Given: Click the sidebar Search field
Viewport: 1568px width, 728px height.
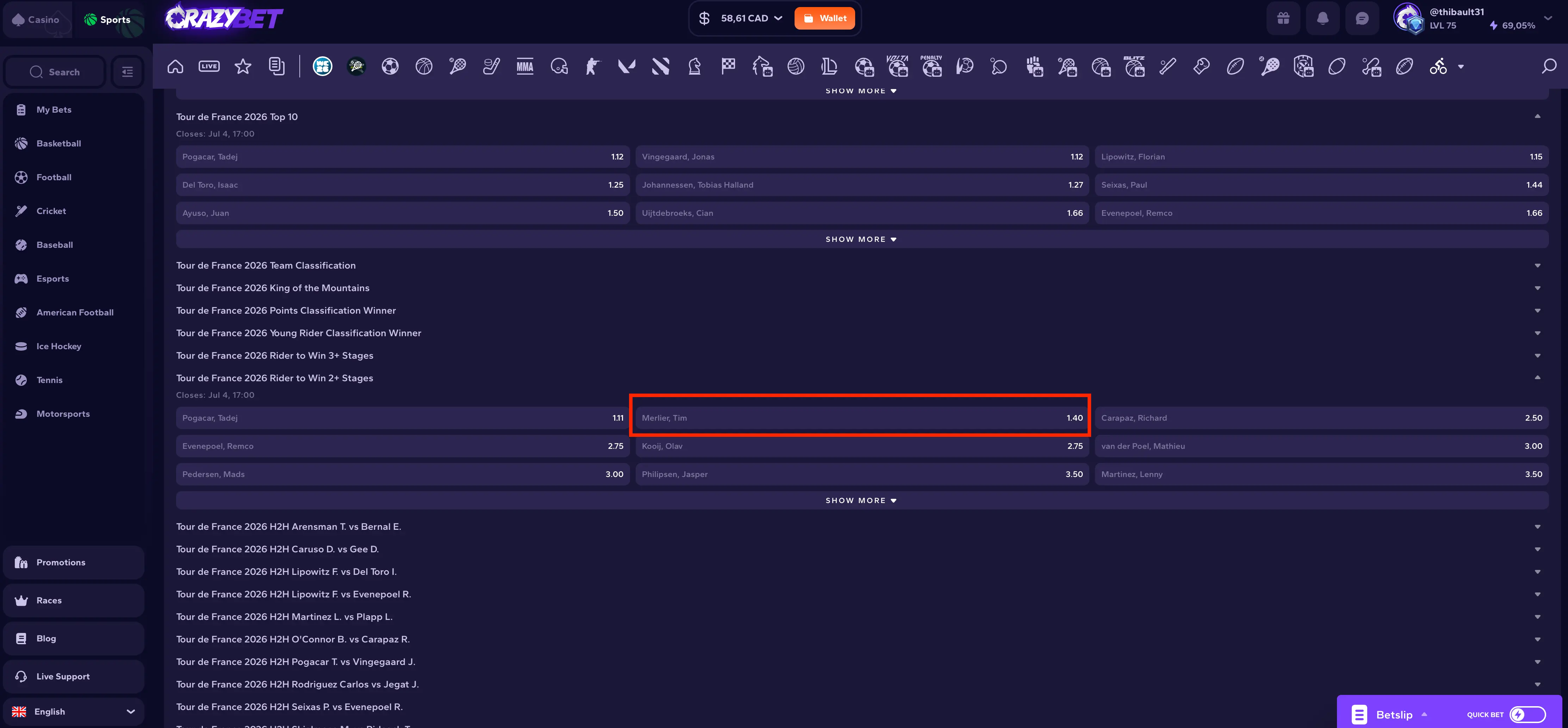Looking at the screenshot, I should (55, 72).
